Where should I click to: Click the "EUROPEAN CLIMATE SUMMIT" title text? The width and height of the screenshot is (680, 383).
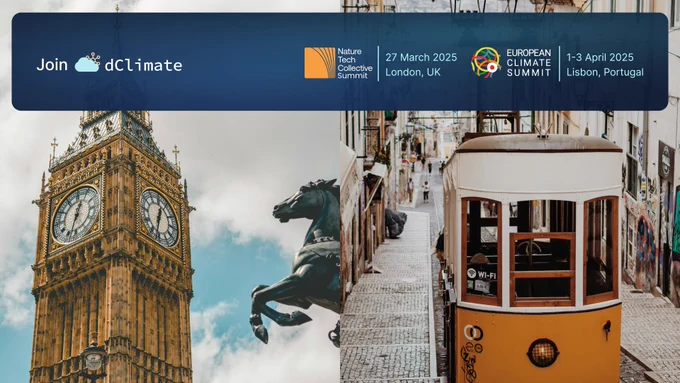[529, 63]
